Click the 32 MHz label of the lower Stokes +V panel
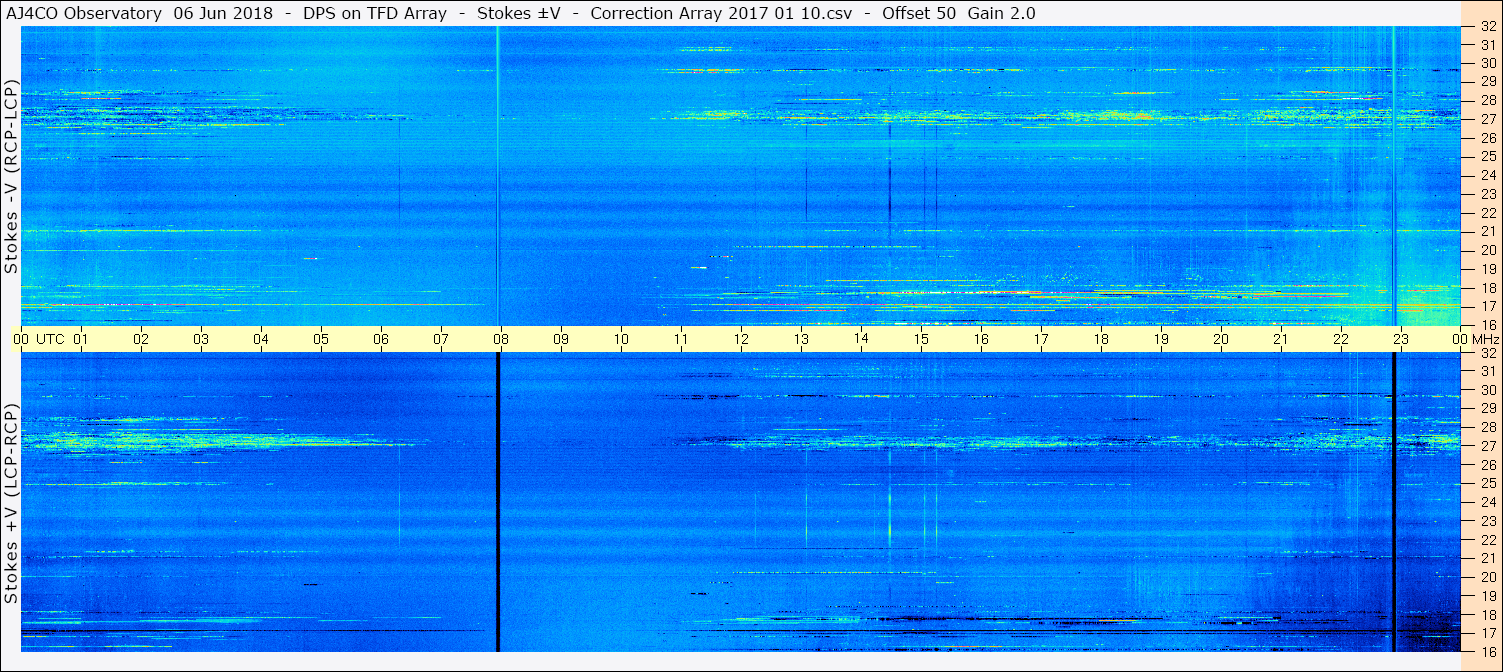 point(1487,353)
